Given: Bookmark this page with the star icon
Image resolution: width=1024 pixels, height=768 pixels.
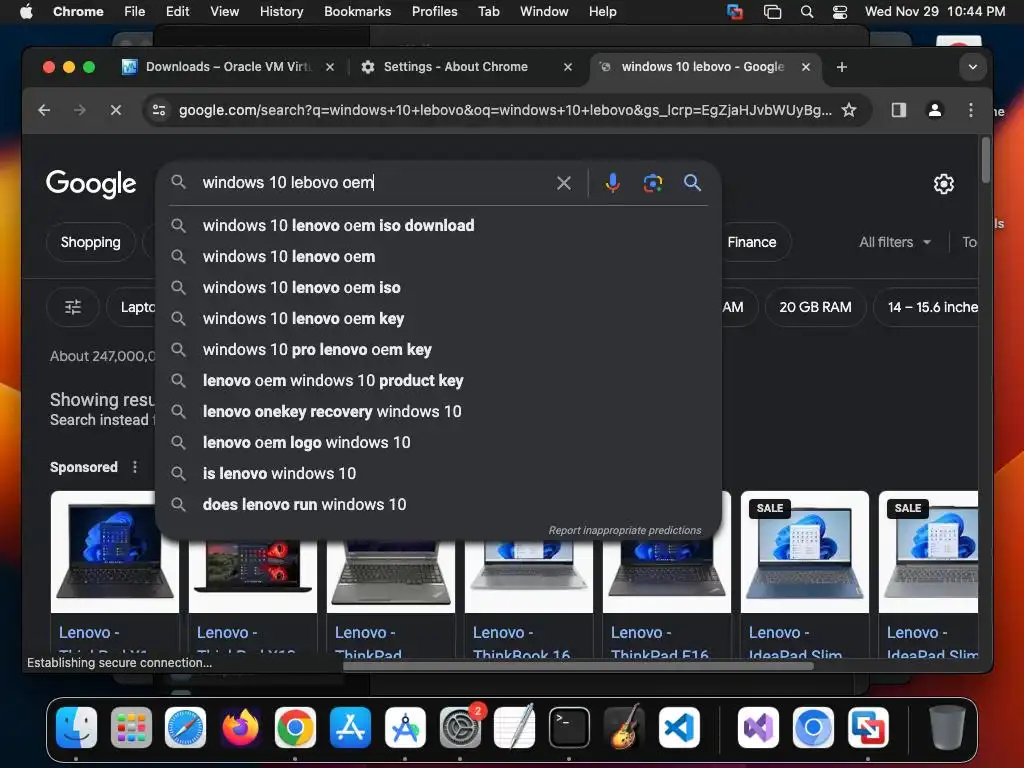Looking at the screenshot, I should click(848, 110).
